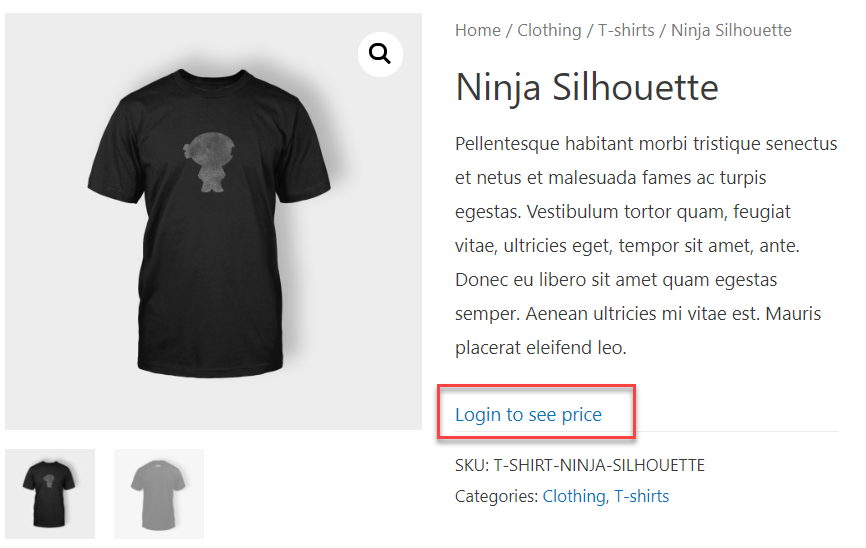The height and width of the screenshot is (548, 866).
Task: Click the Ninja Silhouette breadcrumb text
Action: point(731,30)
